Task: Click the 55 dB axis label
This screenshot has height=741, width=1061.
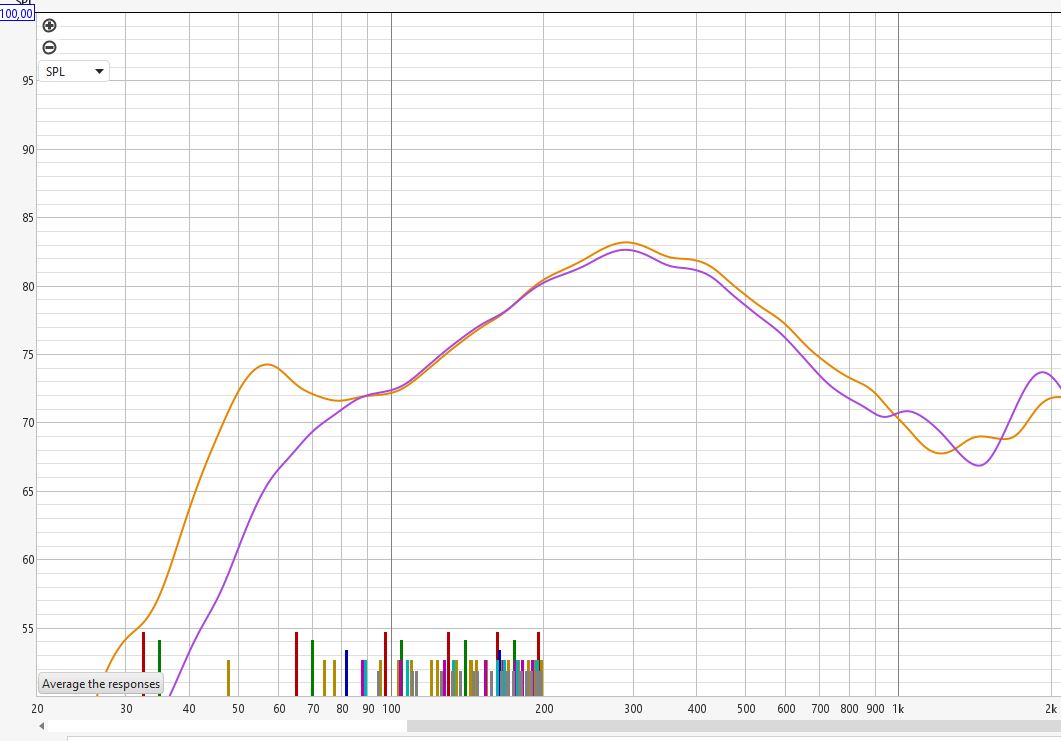Action: (x=28, y=629)
